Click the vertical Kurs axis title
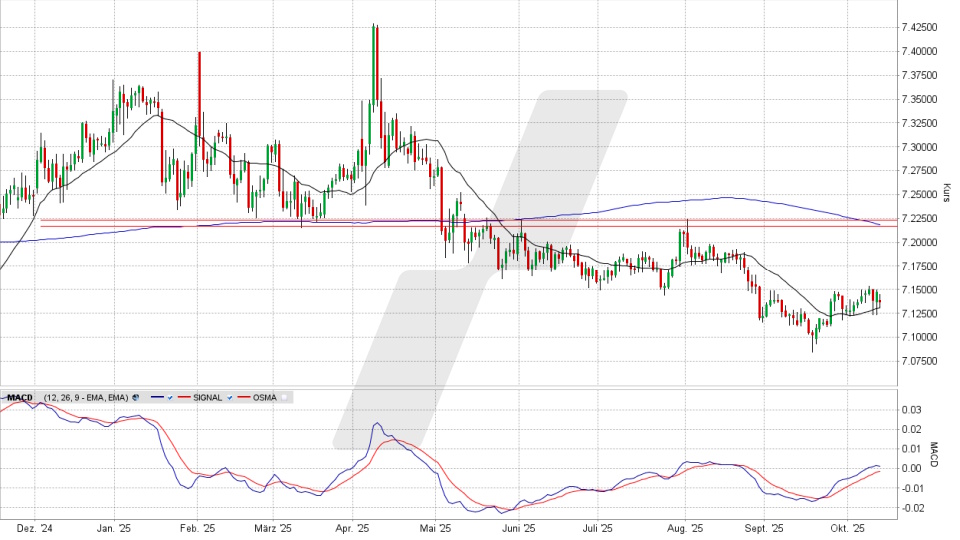Image resolution: width=960 pixels, height=540 pixels. tap(945, 192)
